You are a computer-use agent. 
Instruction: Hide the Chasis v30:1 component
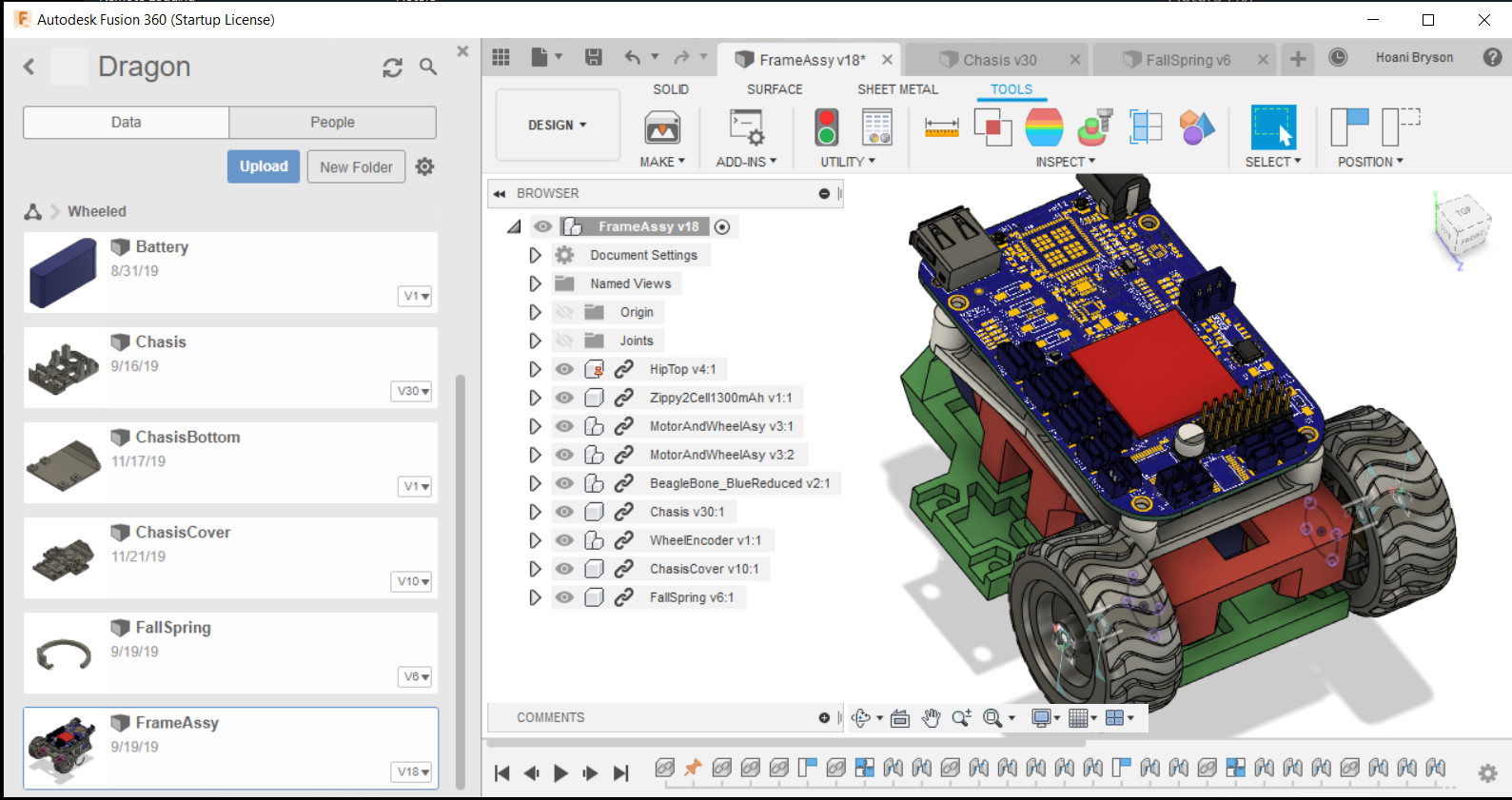564,512
